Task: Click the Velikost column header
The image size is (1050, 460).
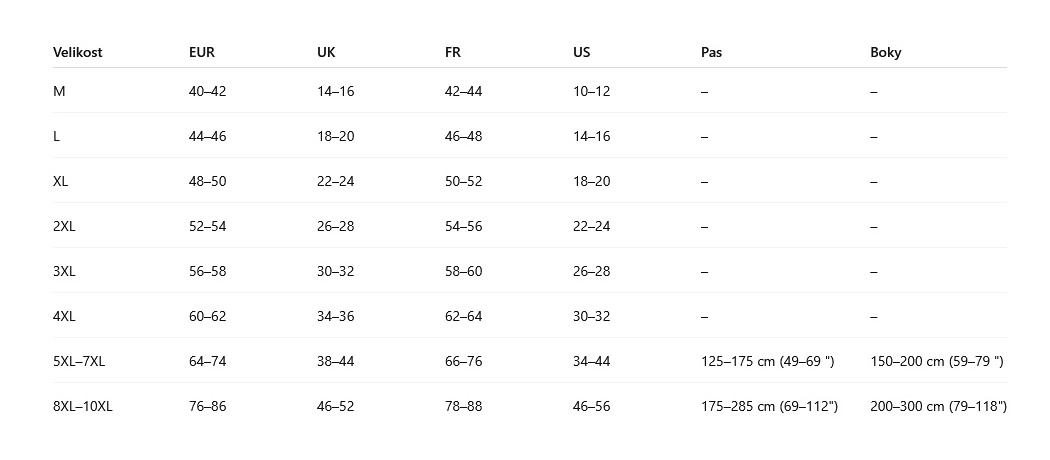Action: click(78, 52)
